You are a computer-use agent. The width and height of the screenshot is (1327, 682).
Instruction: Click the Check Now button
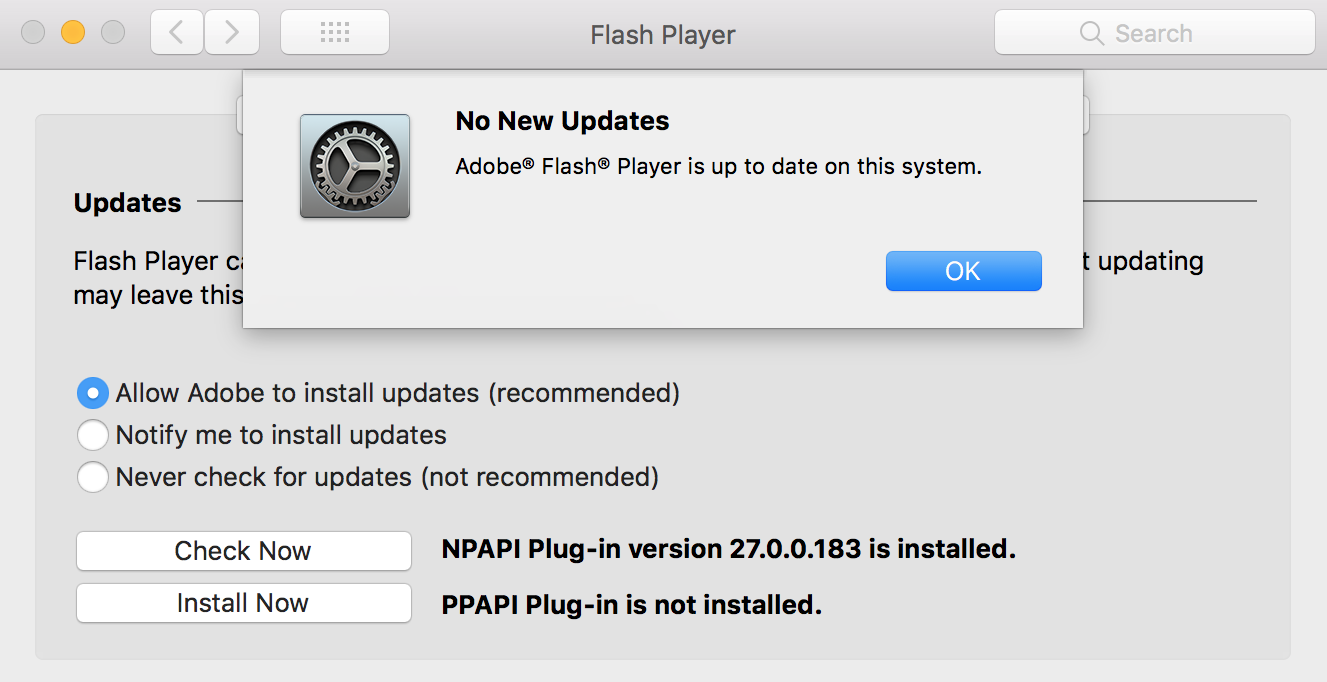[244, 551]
